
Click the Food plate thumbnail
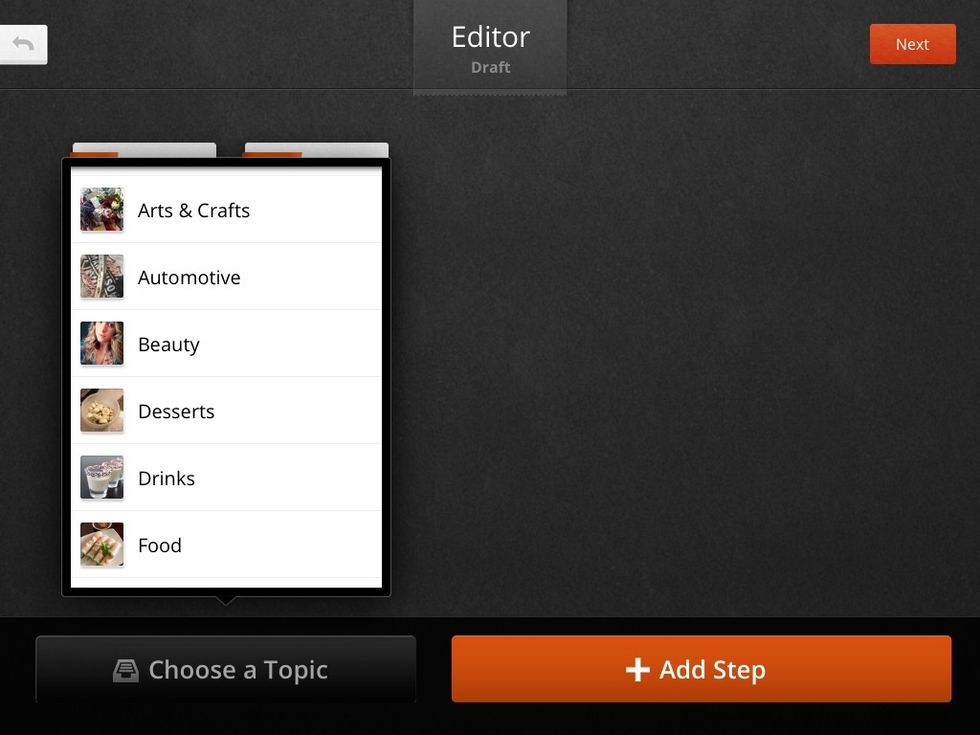[x=102, y=544]
